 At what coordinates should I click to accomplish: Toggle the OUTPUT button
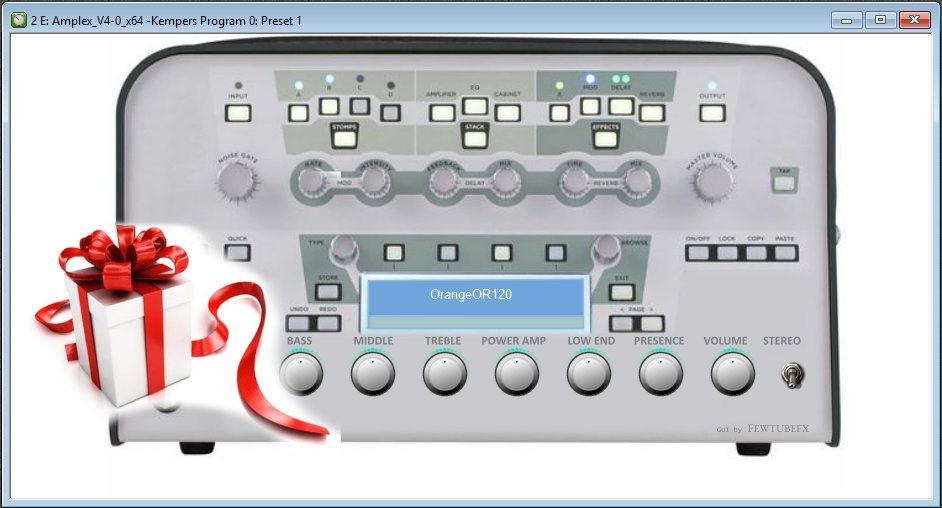712,113
